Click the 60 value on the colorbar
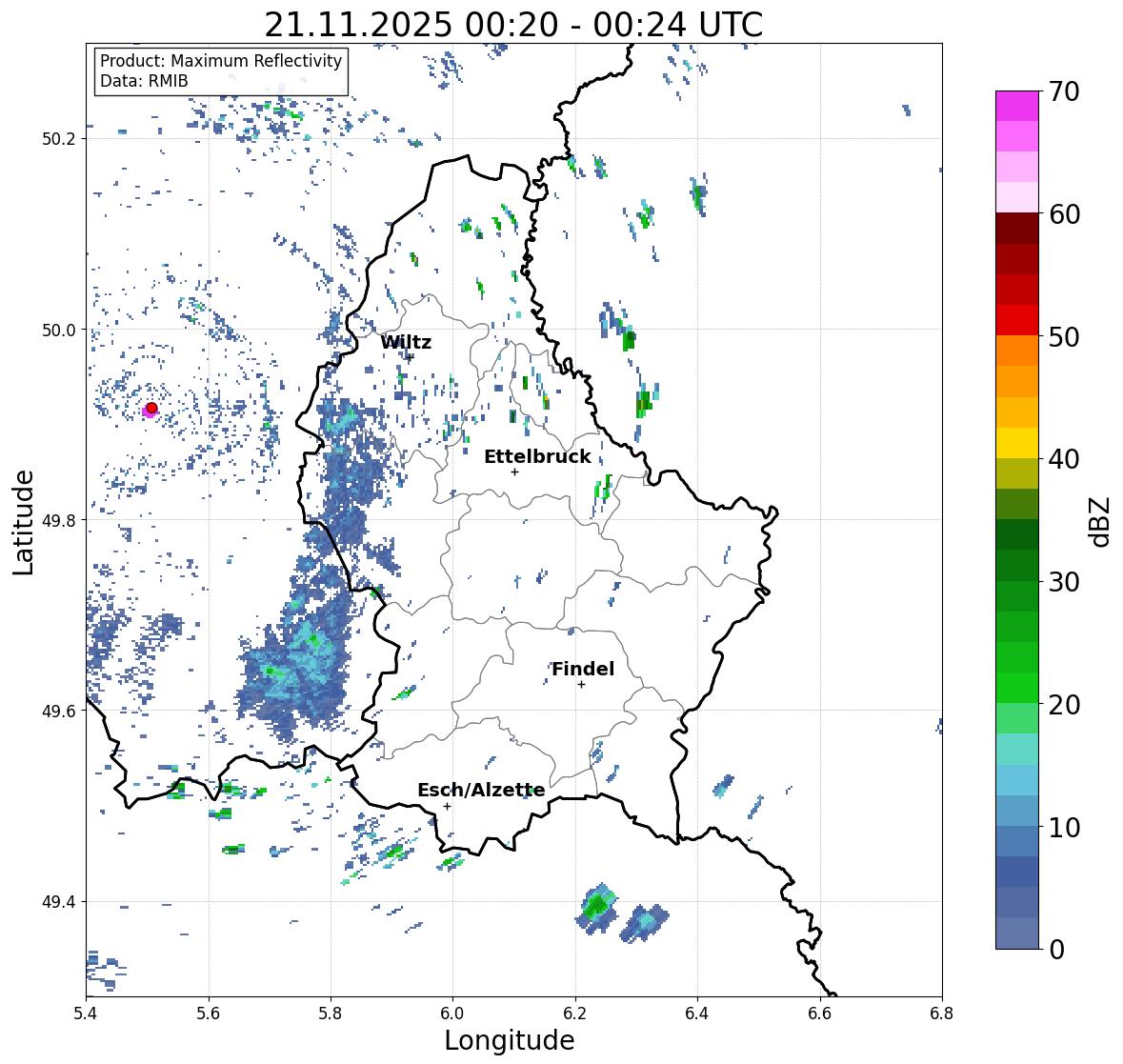1123x1064 pixels. pos(1064,214)
